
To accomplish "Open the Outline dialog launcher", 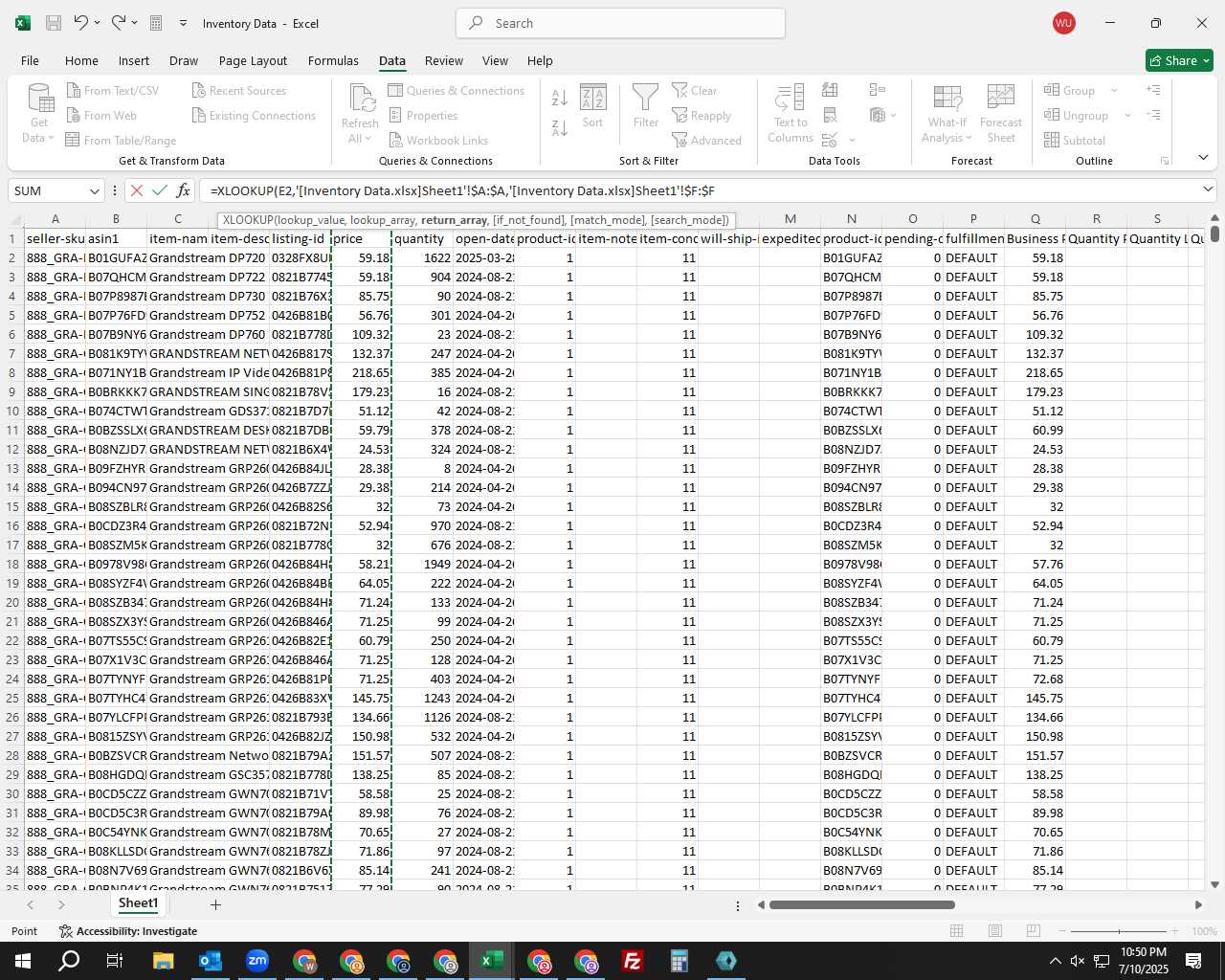I will coord(1165,161).
